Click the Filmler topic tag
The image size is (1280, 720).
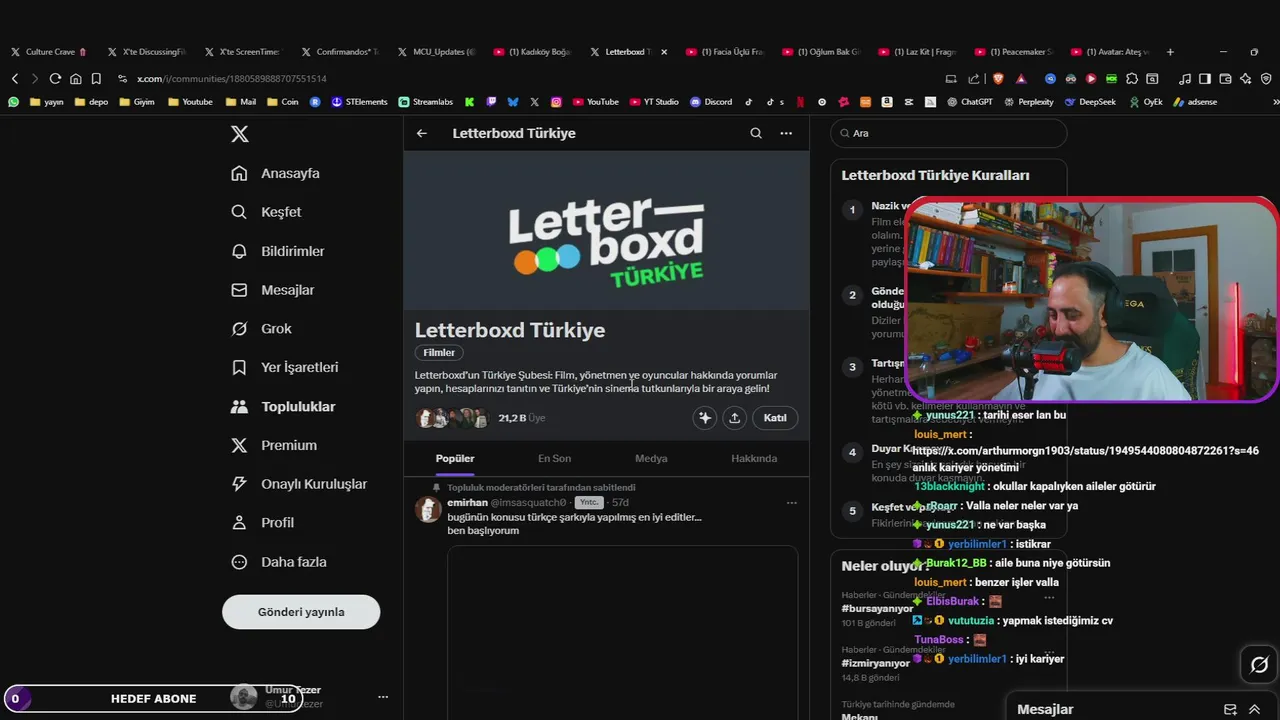[439, 352]
